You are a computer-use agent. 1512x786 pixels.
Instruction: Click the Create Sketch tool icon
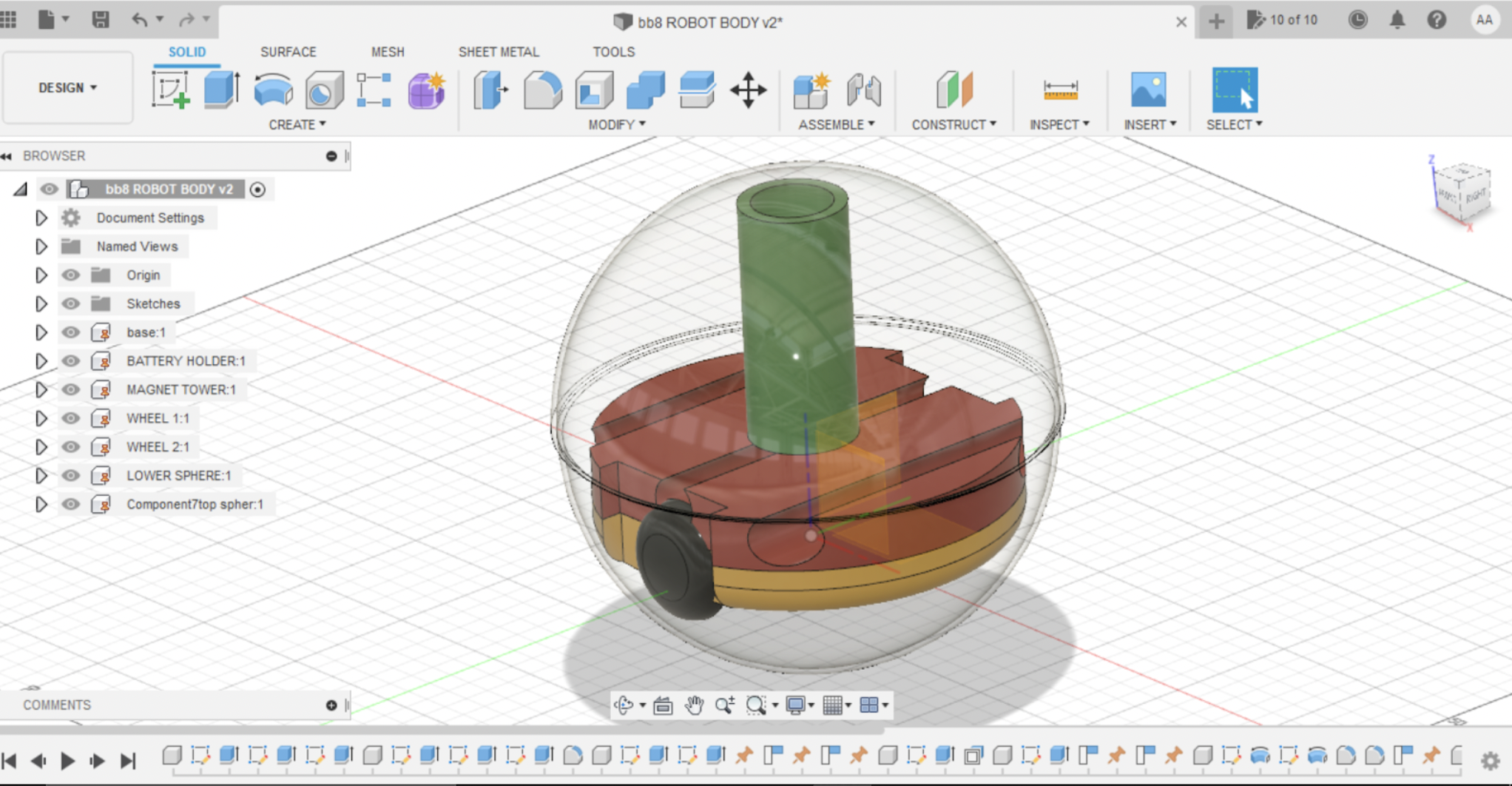pyautogui.click(x=171, y=90)
